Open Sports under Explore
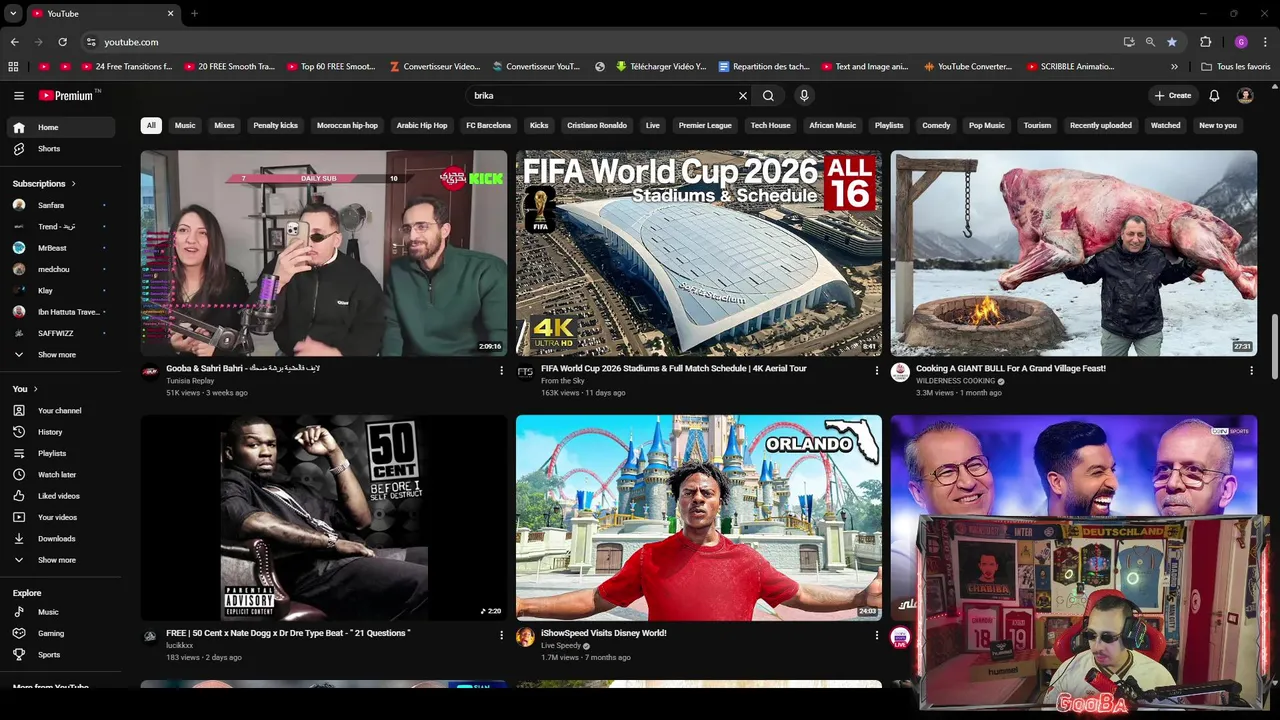This screenshot has width=1280, height=720. point(62,655)
